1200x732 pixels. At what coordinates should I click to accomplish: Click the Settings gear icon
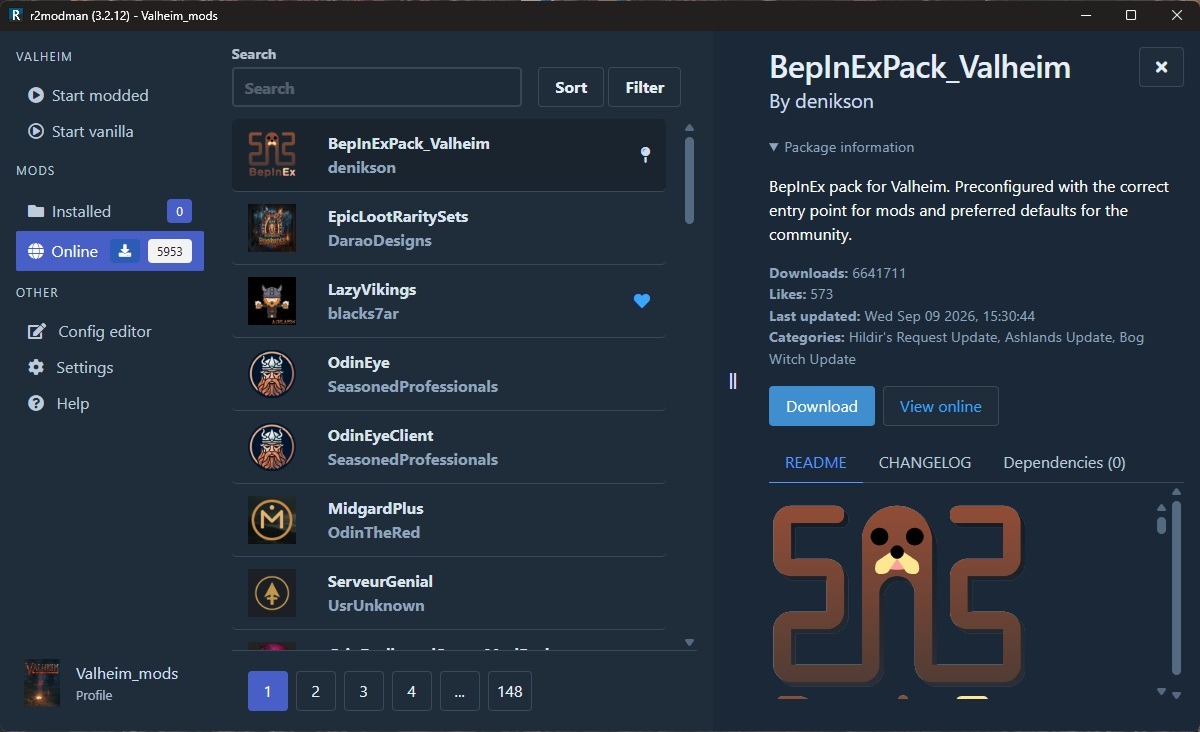(36, 367)
